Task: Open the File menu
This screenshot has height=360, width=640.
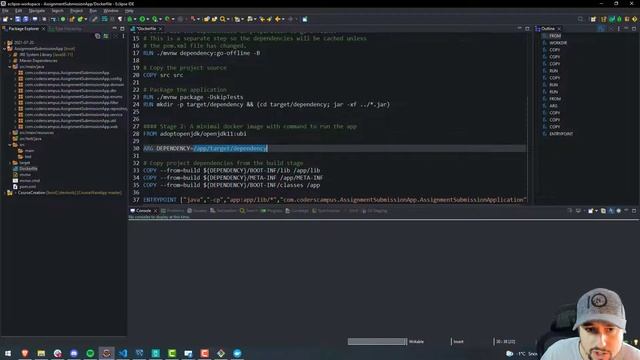Action: (x=5, y=11)
